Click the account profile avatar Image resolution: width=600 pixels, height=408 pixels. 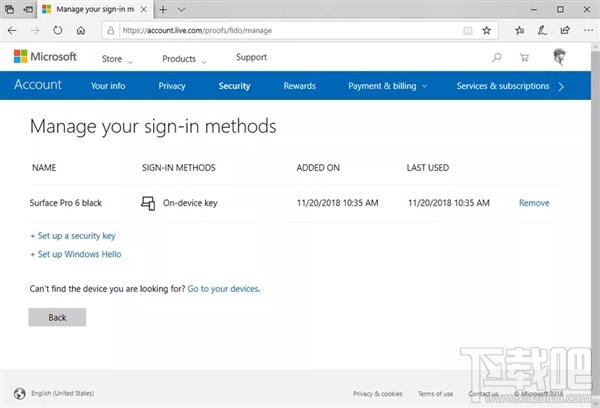[559, 57]
